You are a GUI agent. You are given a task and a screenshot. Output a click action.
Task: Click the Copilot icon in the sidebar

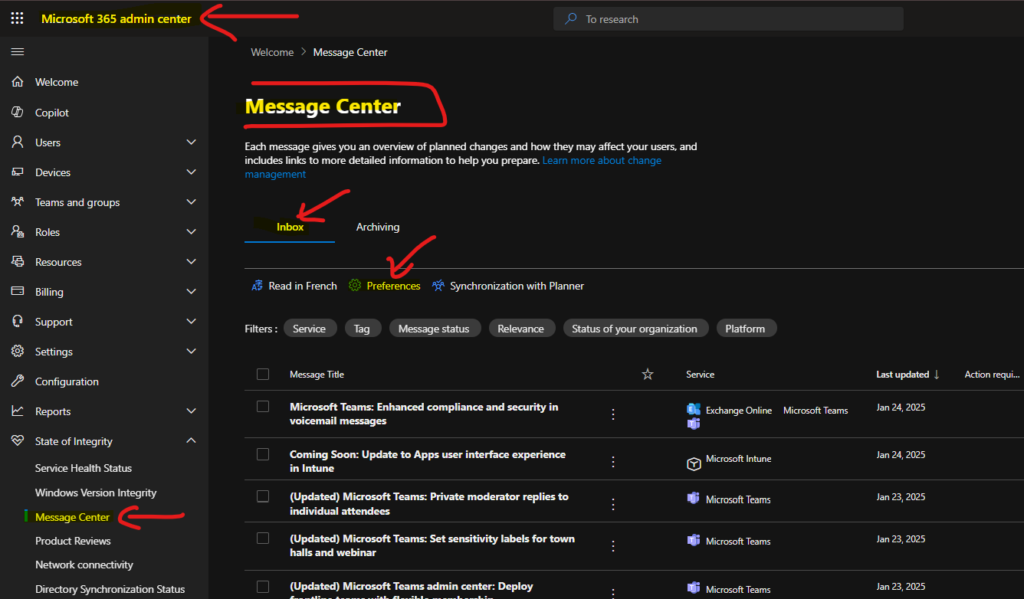click(x=17, y=113)
